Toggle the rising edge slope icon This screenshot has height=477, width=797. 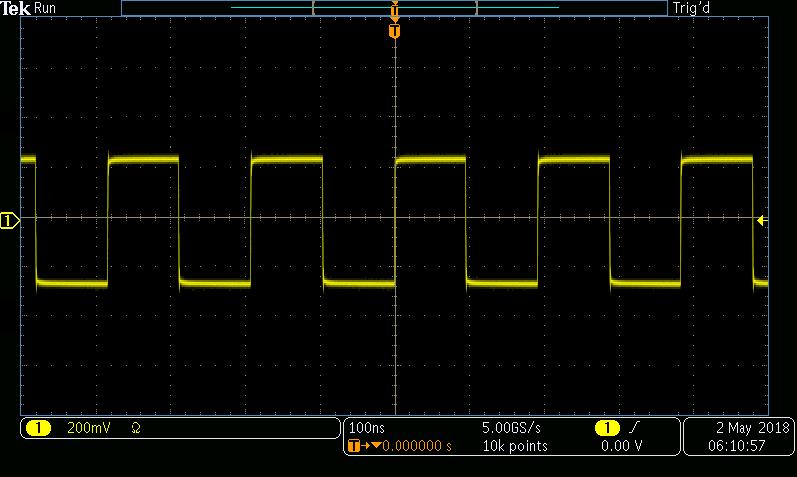(635, 428)
